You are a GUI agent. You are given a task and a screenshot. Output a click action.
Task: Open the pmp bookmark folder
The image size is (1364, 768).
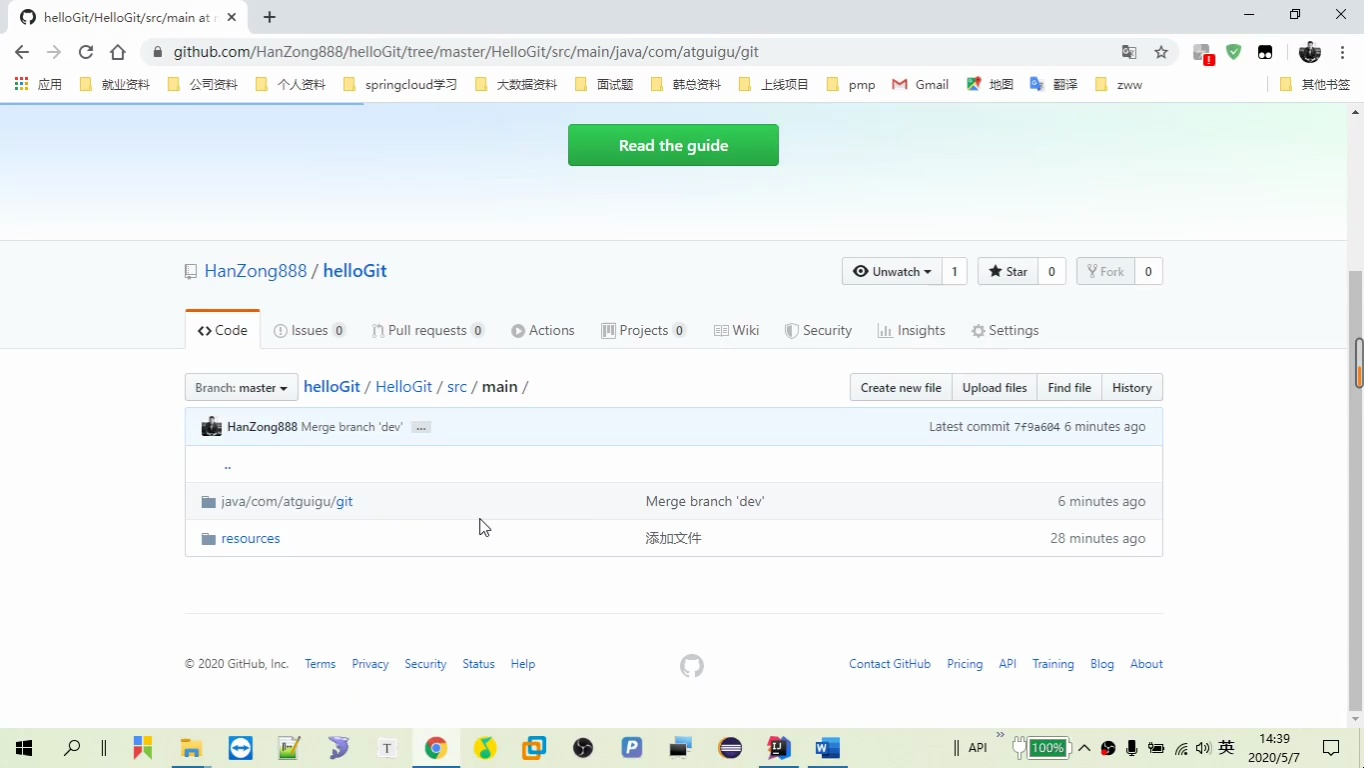[851, 85]
